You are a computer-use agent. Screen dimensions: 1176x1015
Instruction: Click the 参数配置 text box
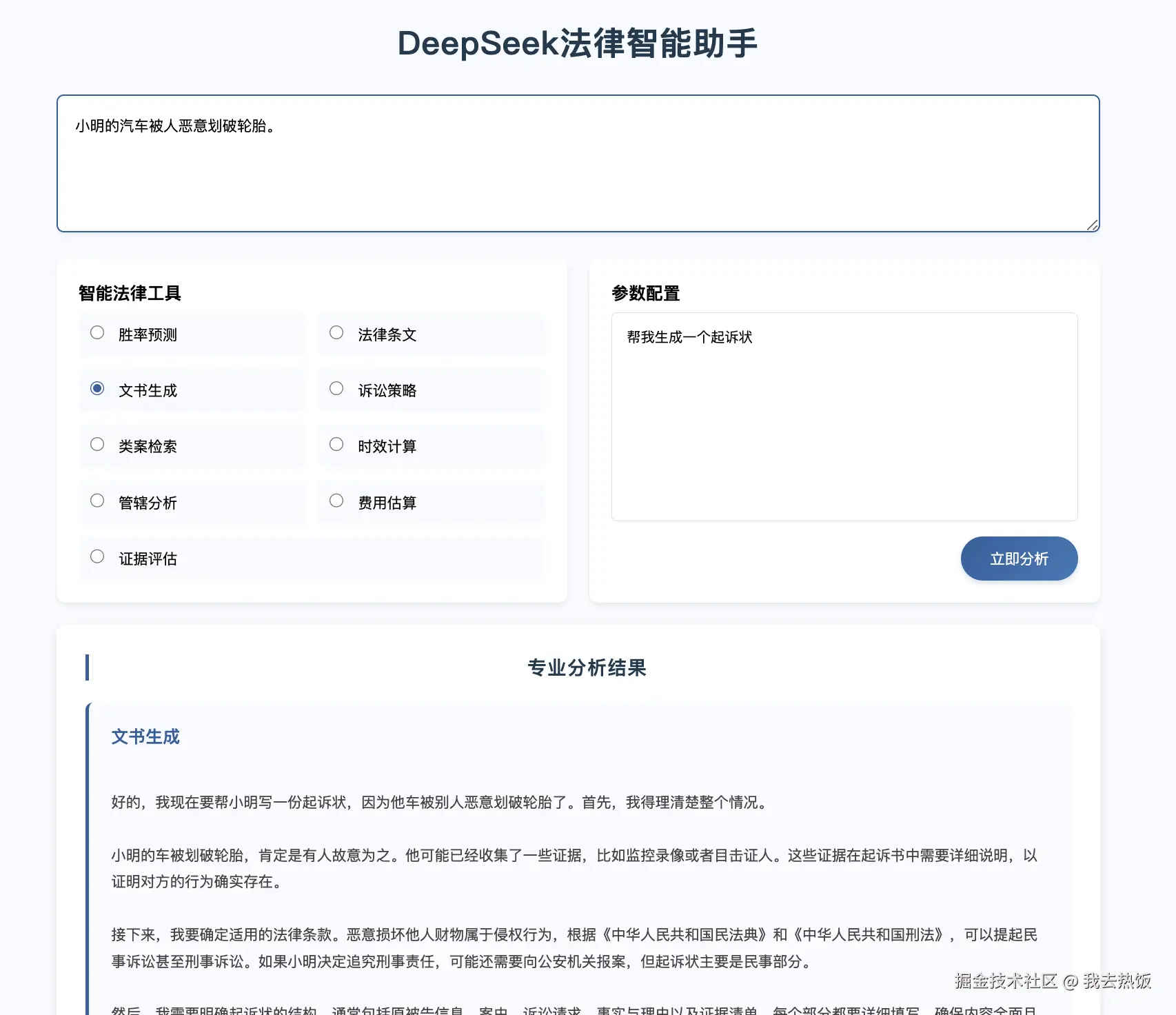844,416
